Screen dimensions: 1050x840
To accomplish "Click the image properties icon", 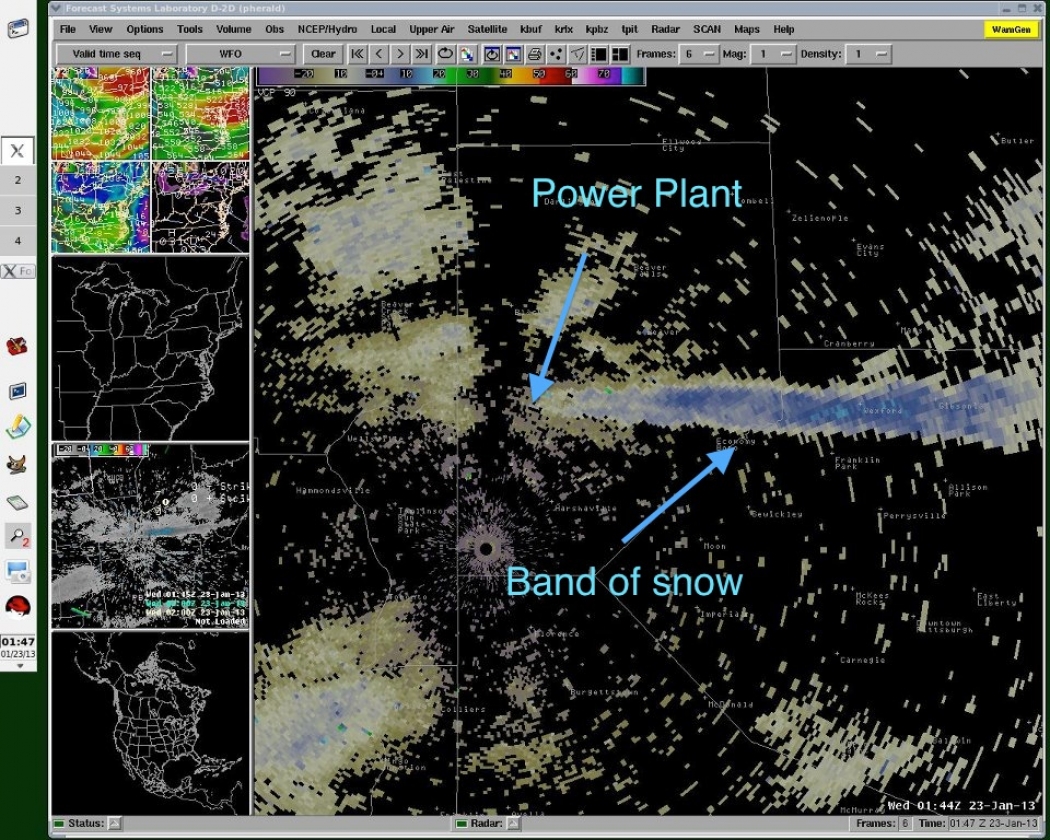I will pos(515,55).
